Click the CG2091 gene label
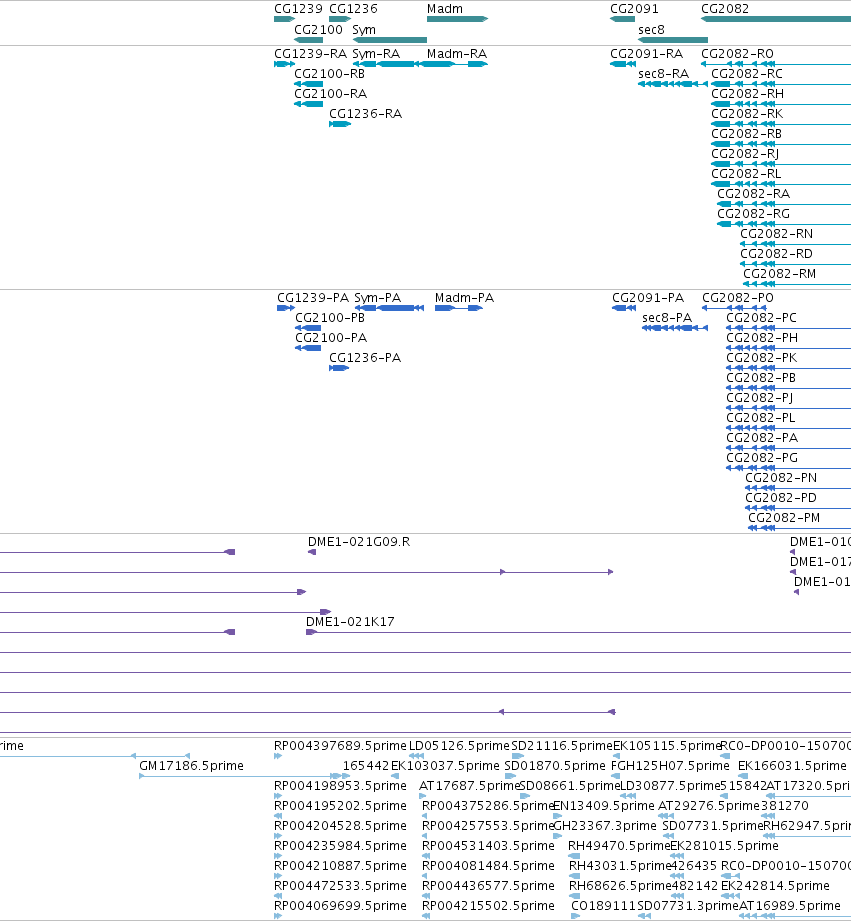The height and width of the screenshot is (921, 851). 634,9
